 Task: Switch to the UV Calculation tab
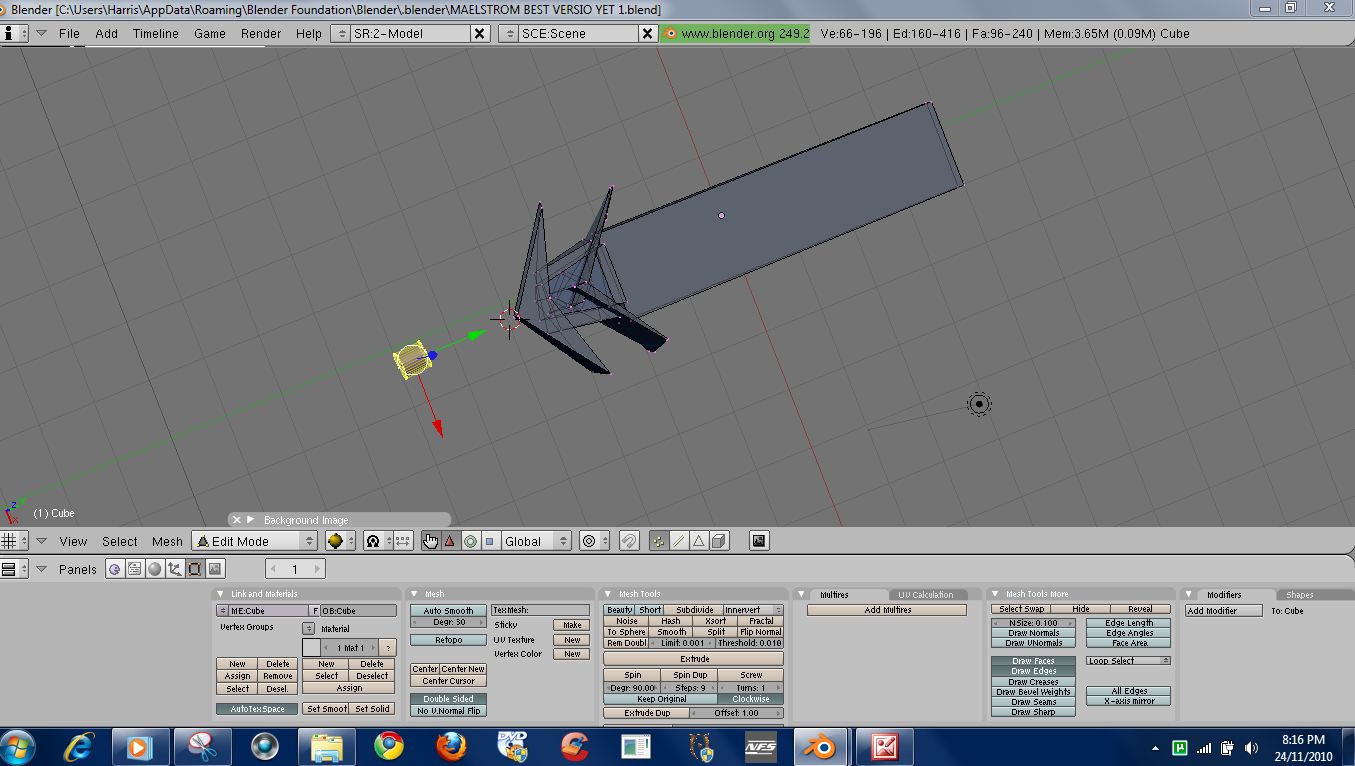click(925, 595)
